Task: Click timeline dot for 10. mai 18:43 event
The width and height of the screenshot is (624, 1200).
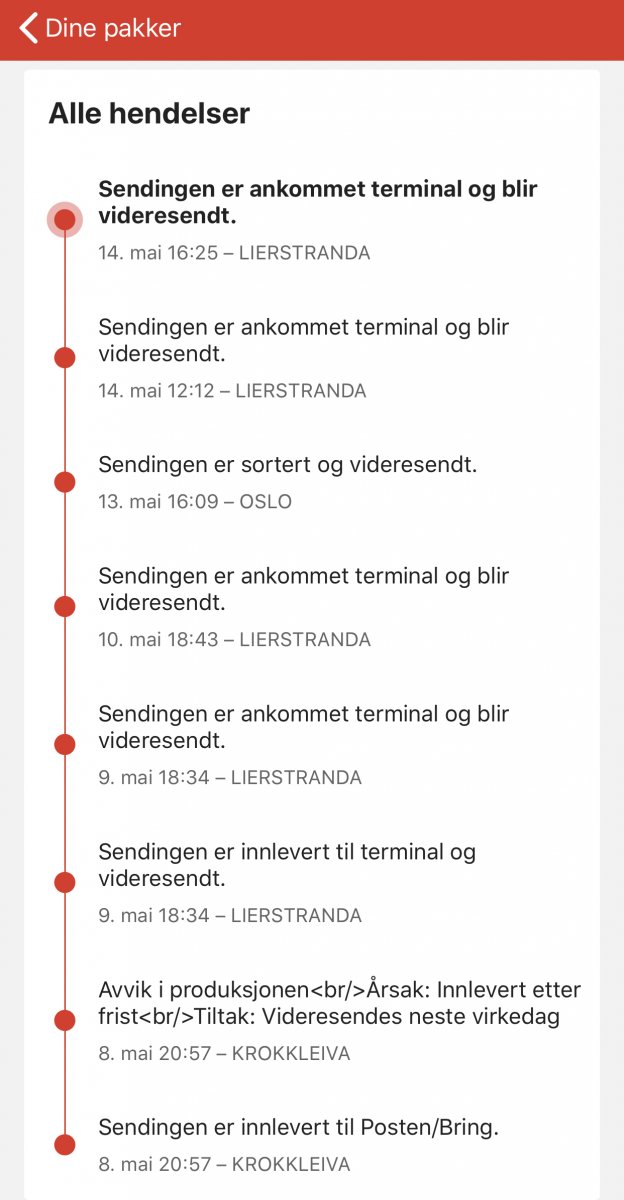Action: 65,606
